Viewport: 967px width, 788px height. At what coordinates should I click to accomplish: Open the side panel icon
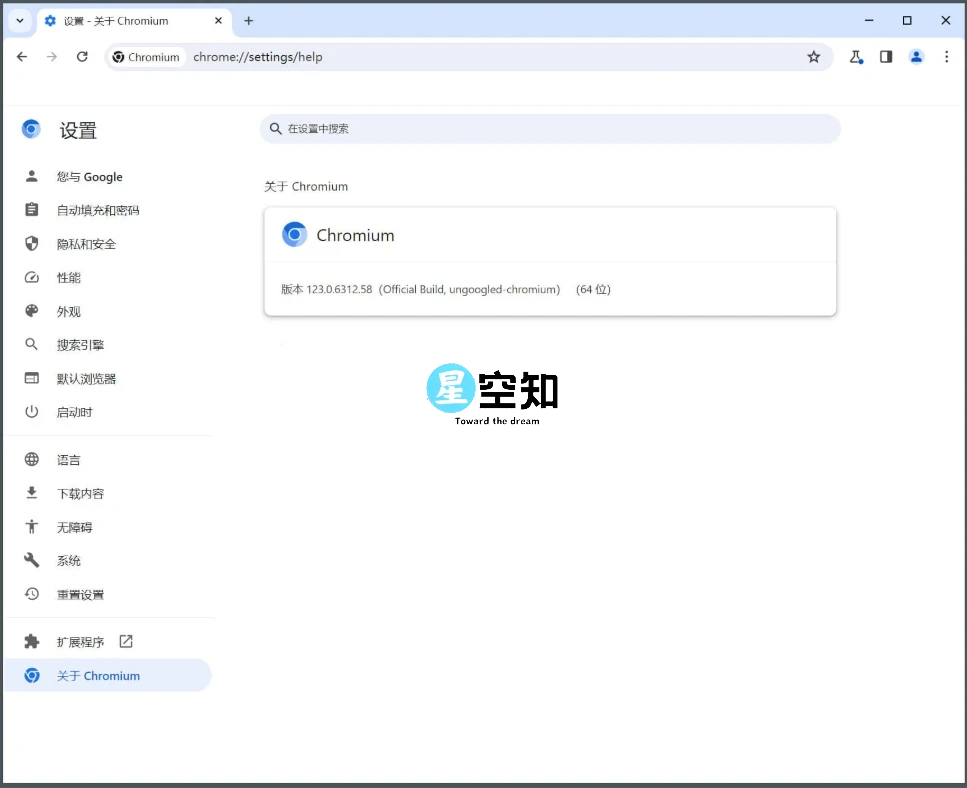click(886, 57)
